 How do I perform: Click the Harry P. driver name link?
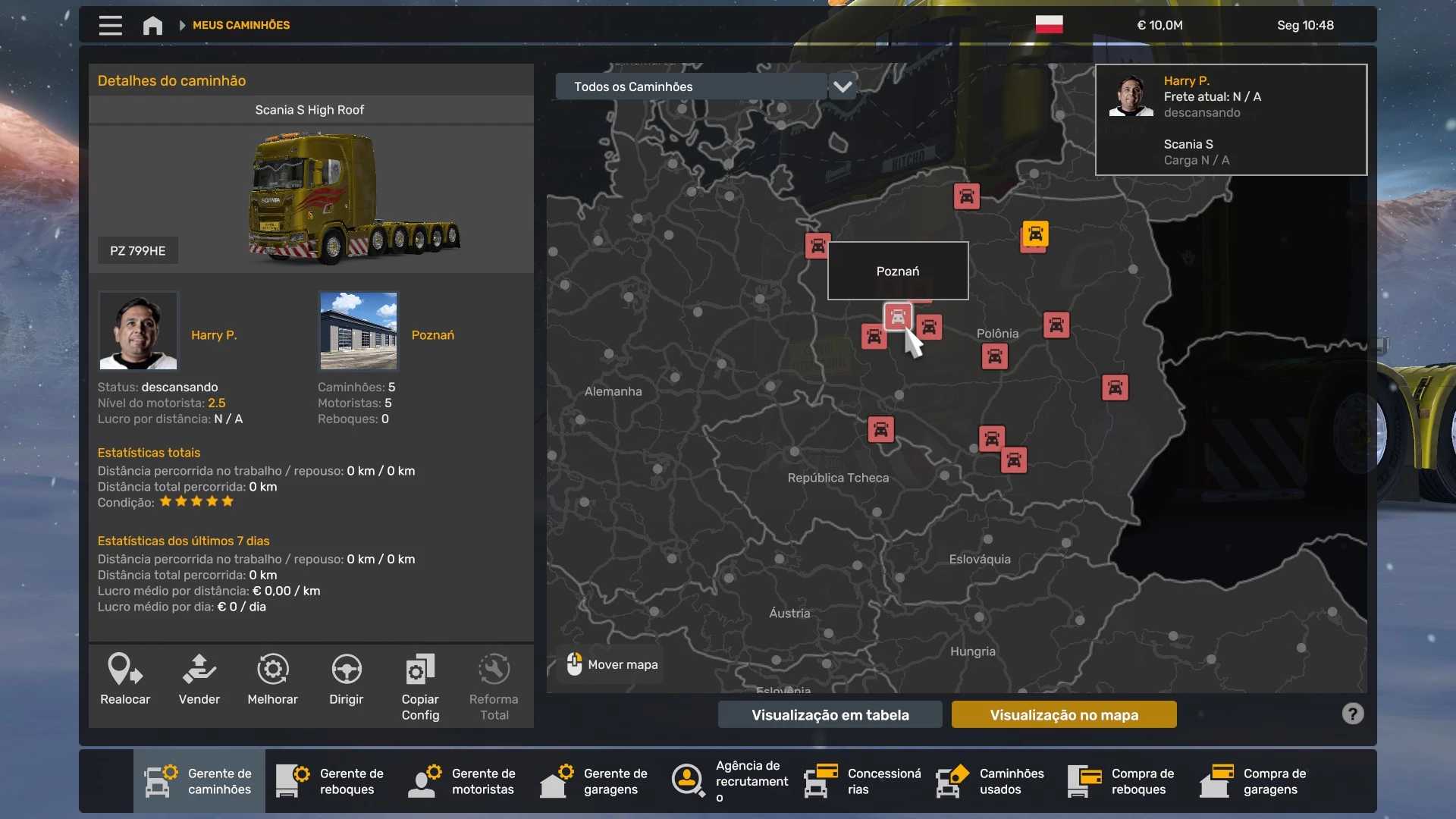click(214, 334)
